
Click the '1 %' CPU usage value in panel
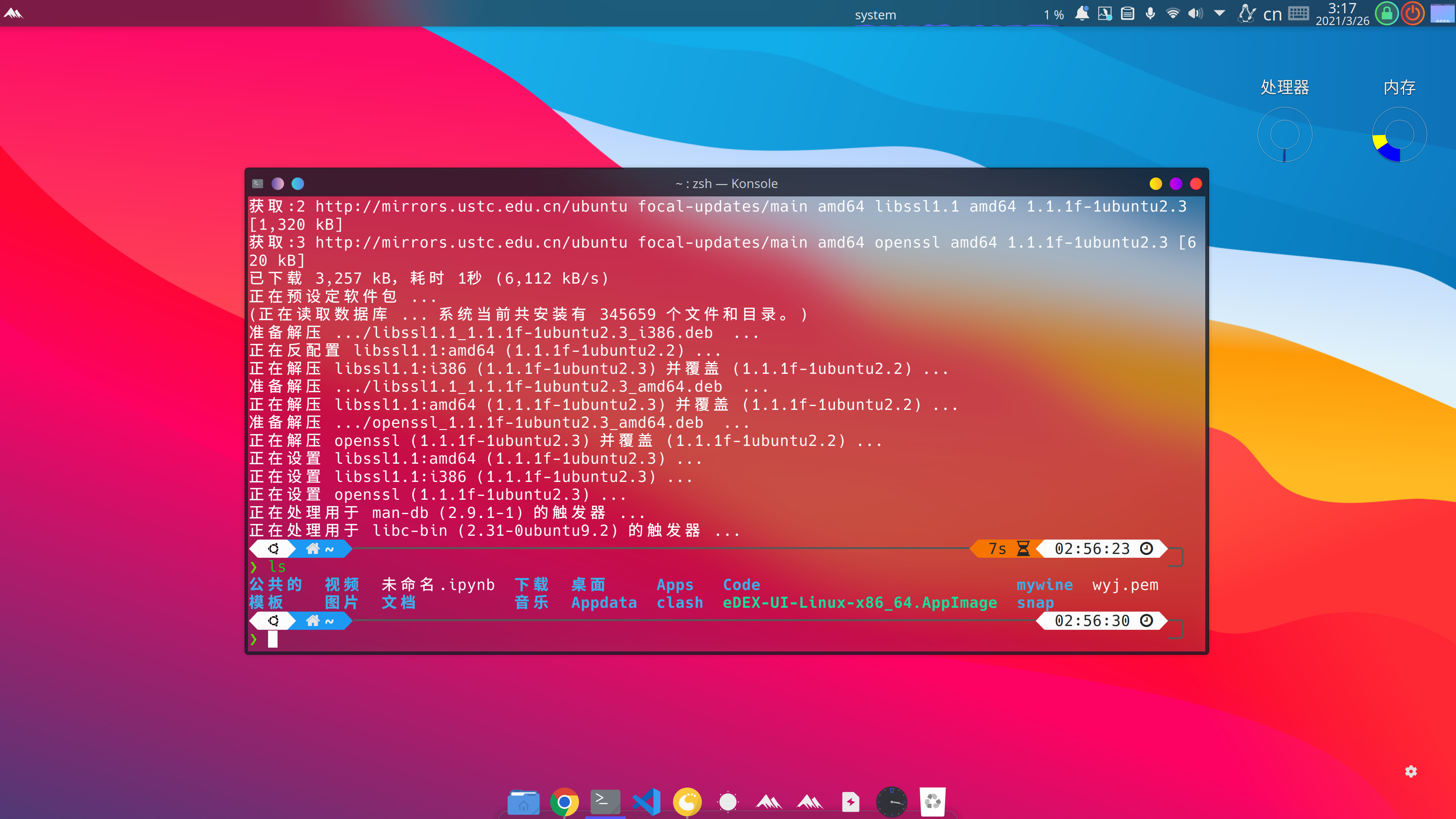click(x=1054, y=15)
